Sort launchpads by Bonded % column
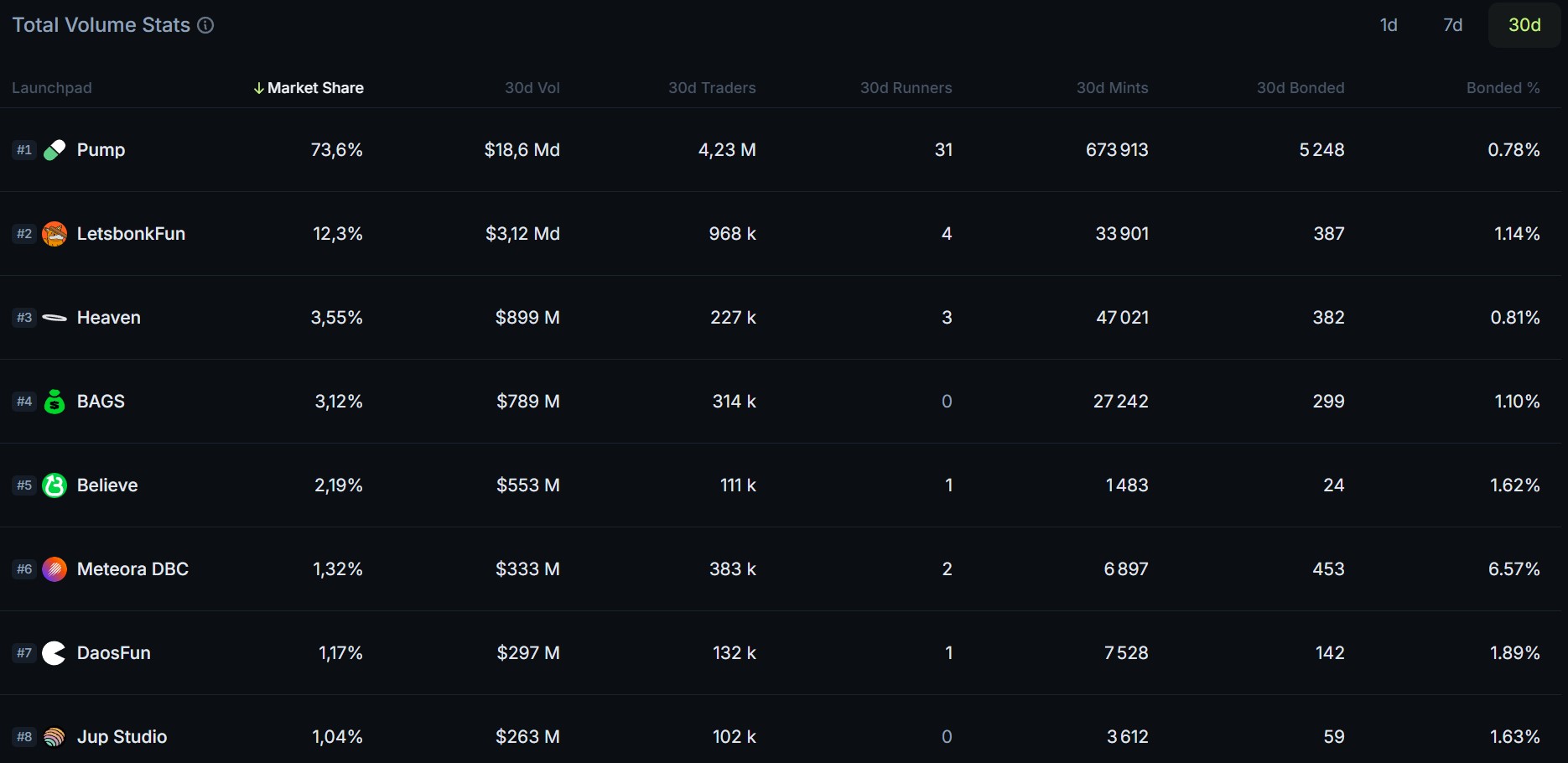 (1503, 87)
